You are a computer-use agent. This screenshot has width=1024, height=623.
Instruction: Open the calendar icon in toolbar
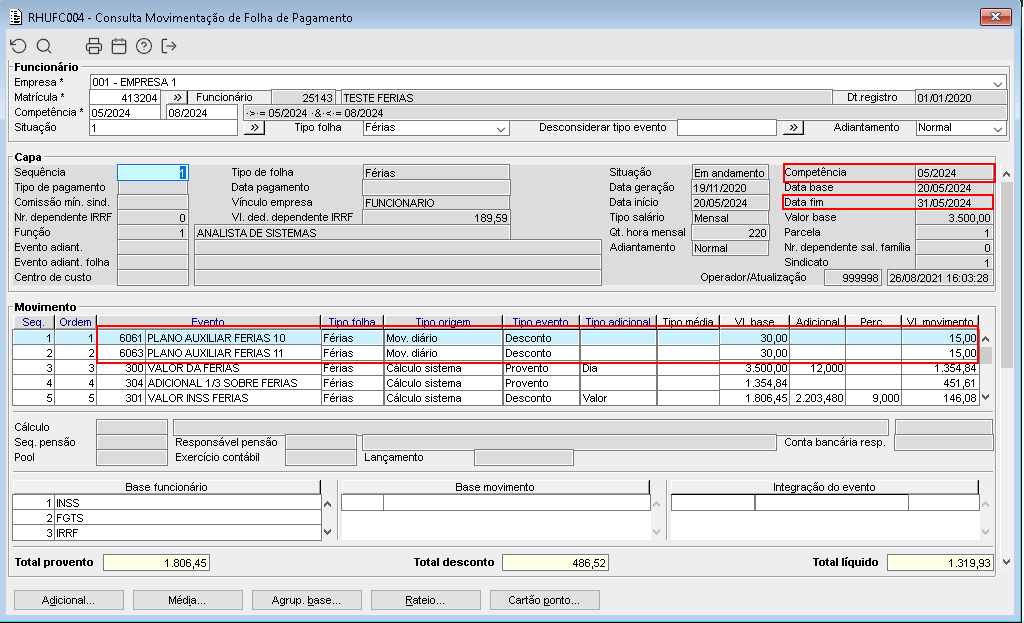point(119,46)
